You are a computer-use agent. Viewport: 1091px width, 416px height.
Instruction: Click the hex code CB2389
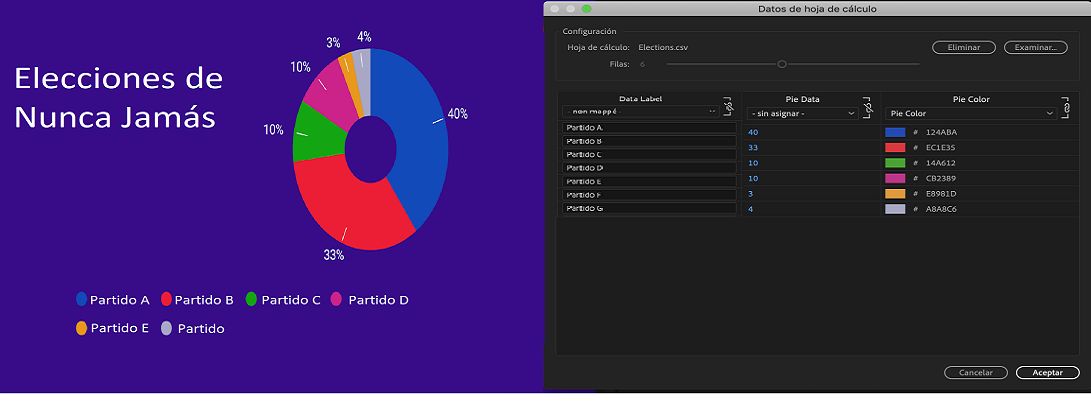click(941, 178)
